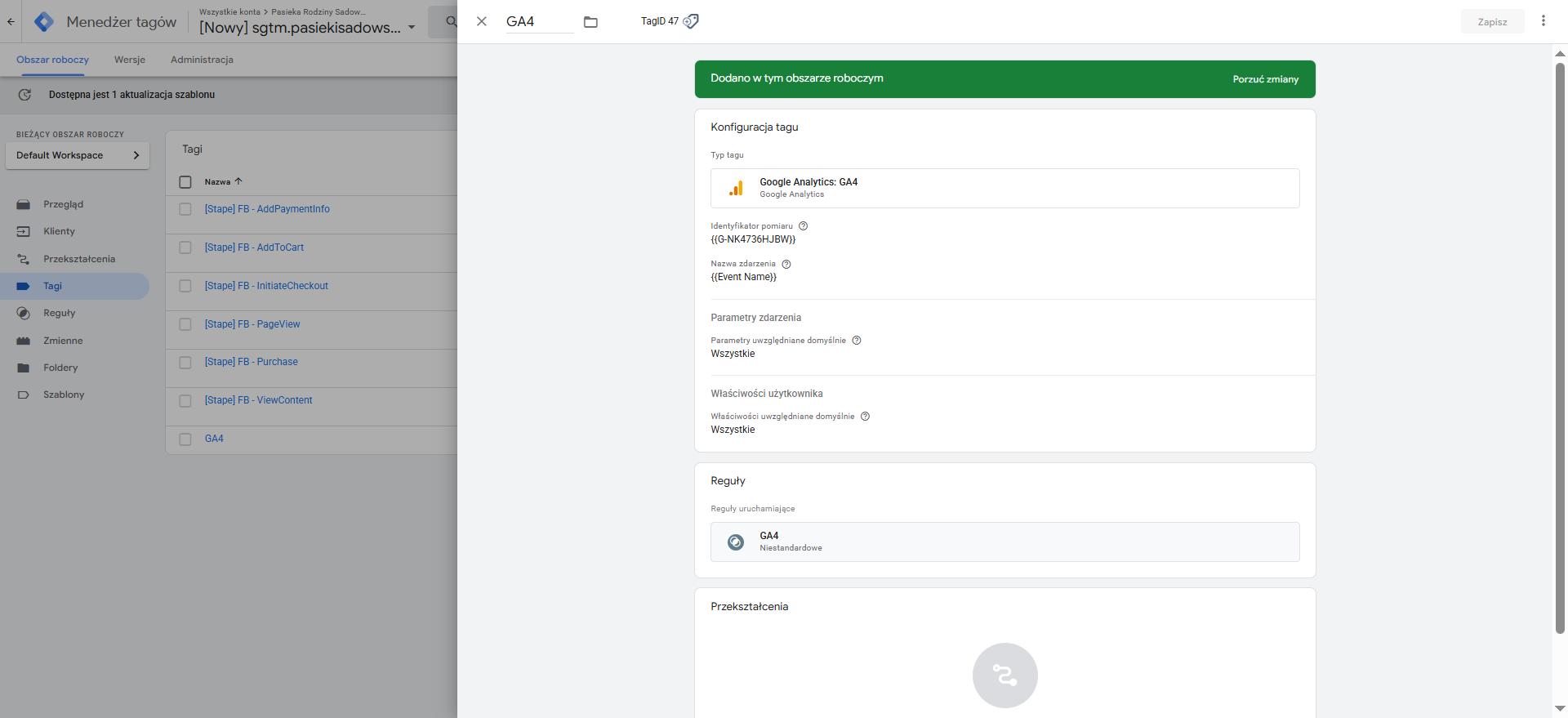Click the search magnifier icon

pyautogui.click(x=451, y=22)
